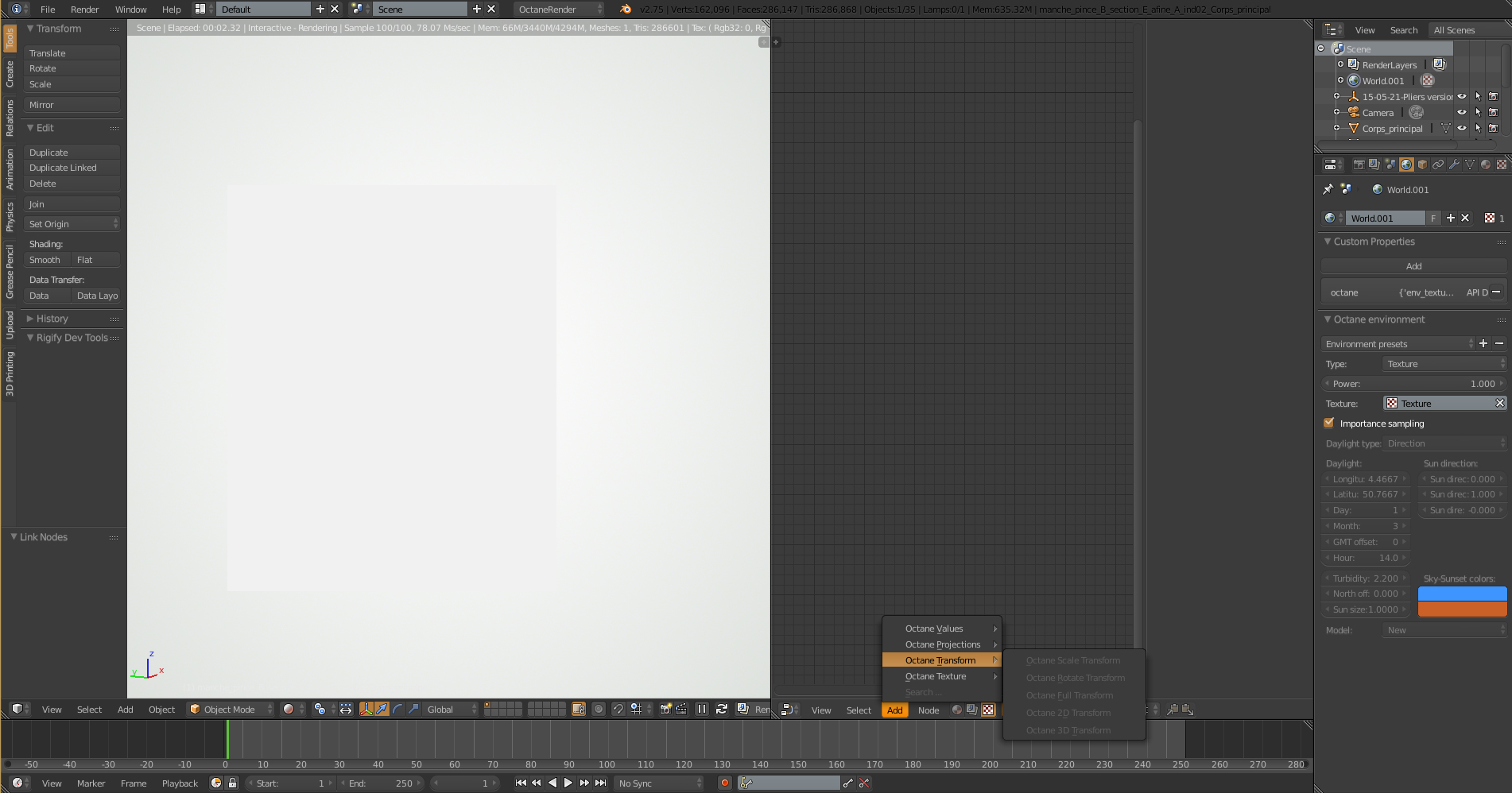The width and height of the screenshot is (1512, 793).
Task: Open the Set Origin dropdown
Action: 72,224
